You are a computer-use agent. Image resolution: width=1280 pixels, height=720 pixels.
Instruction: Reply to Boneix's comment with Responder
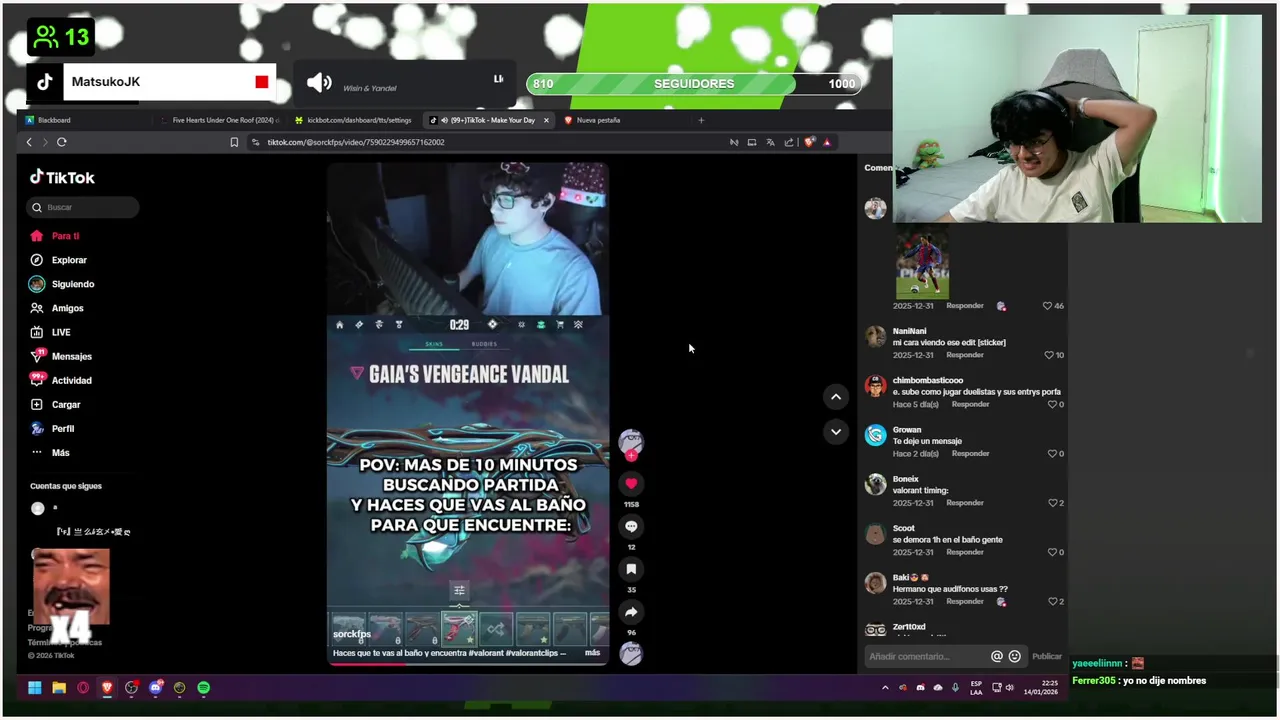click(x=965, y=503)
